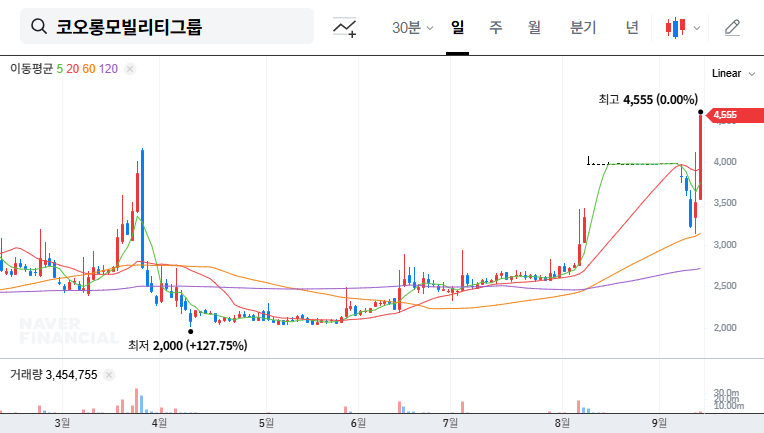Click the 3,500 price axis label
764x433 pixels.
(x=725, y=203)
